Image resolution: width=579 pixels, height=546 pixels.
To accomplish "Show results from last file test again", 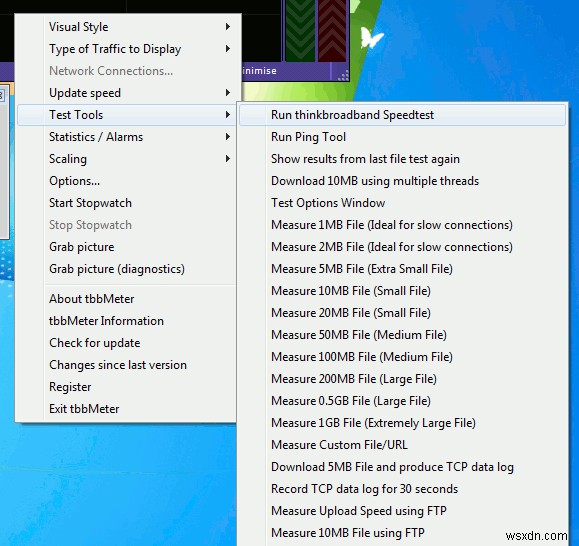I will (402, 159).
